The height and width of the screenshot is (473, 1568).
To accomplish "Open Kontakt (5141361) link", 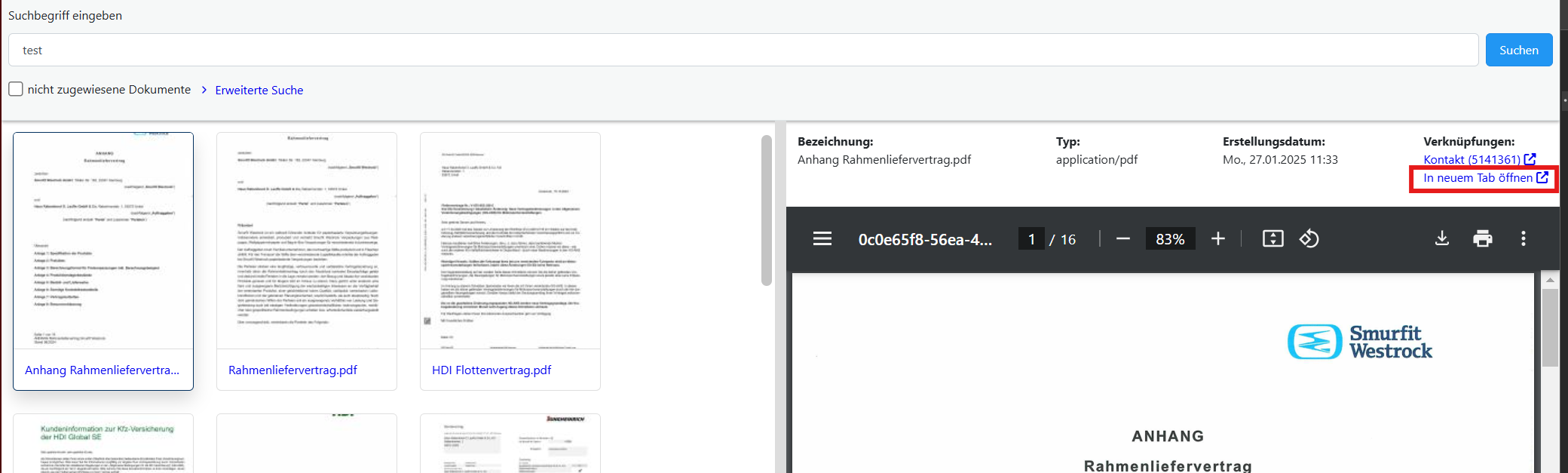I will click(1472, 159).
